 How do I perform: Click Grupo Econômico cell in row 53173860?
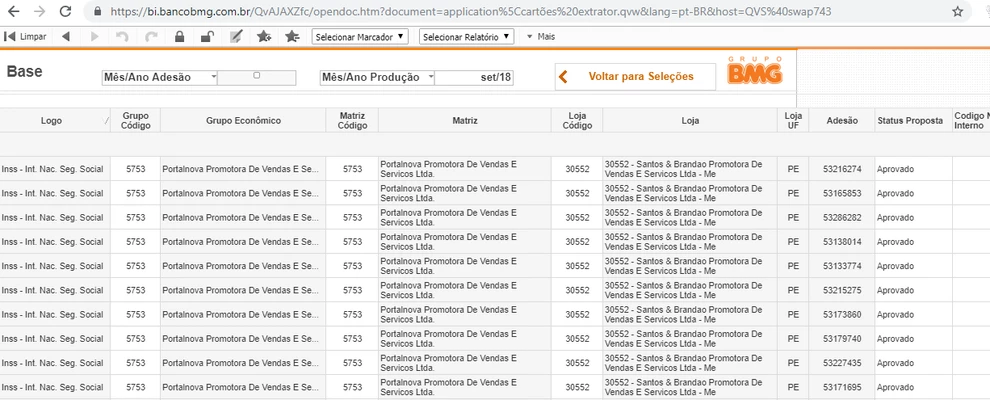click(x=243, y=314)
